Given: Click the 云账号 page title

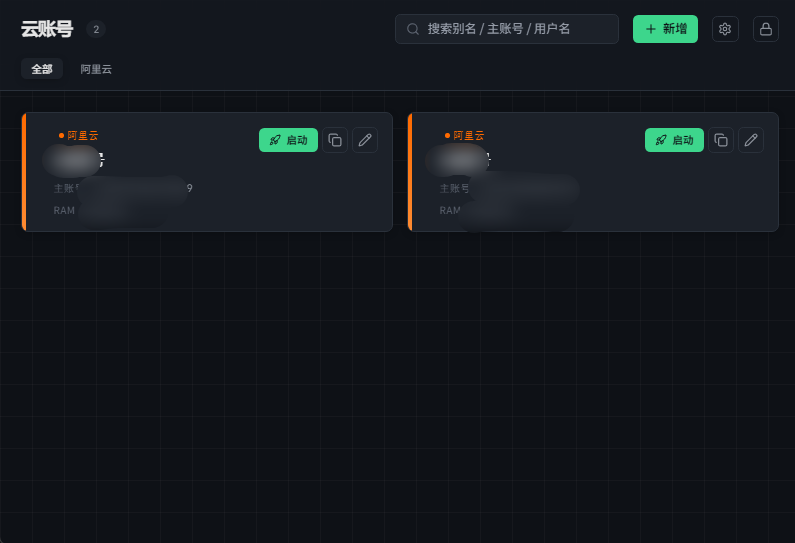Looking at the screenshot, I should 47,29.
